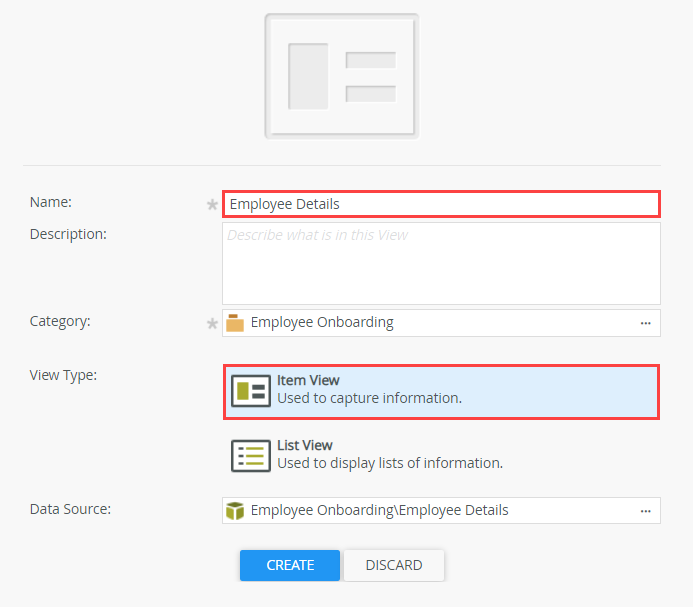The height and width of the screenshot is (607, 693).
Task: Open the Data Source browse ellipsis
Action: (x=646, y=511)
